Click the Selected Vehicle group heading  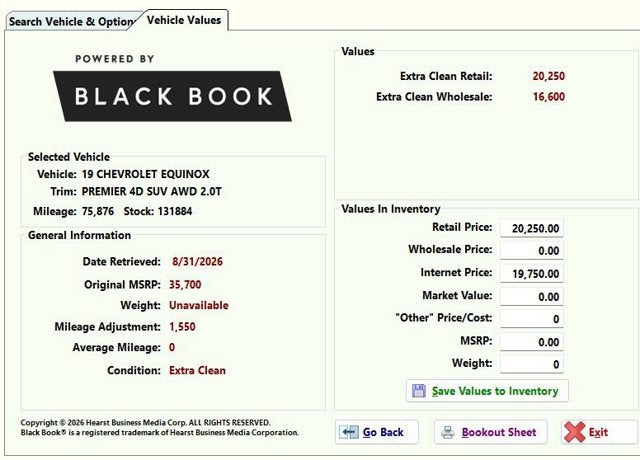point(69,157)
